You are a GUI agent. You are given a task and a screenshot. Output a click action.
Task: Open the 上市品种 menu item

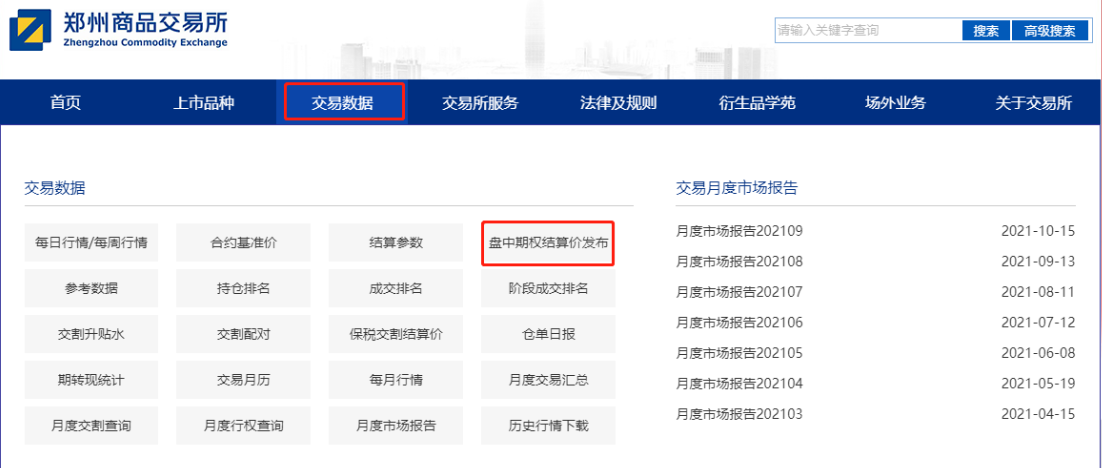click(x=204, y=103)
